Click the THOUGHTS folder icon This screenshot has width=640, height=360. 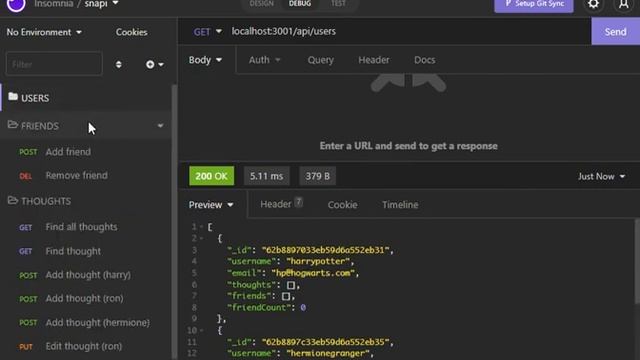pos(13,200)
